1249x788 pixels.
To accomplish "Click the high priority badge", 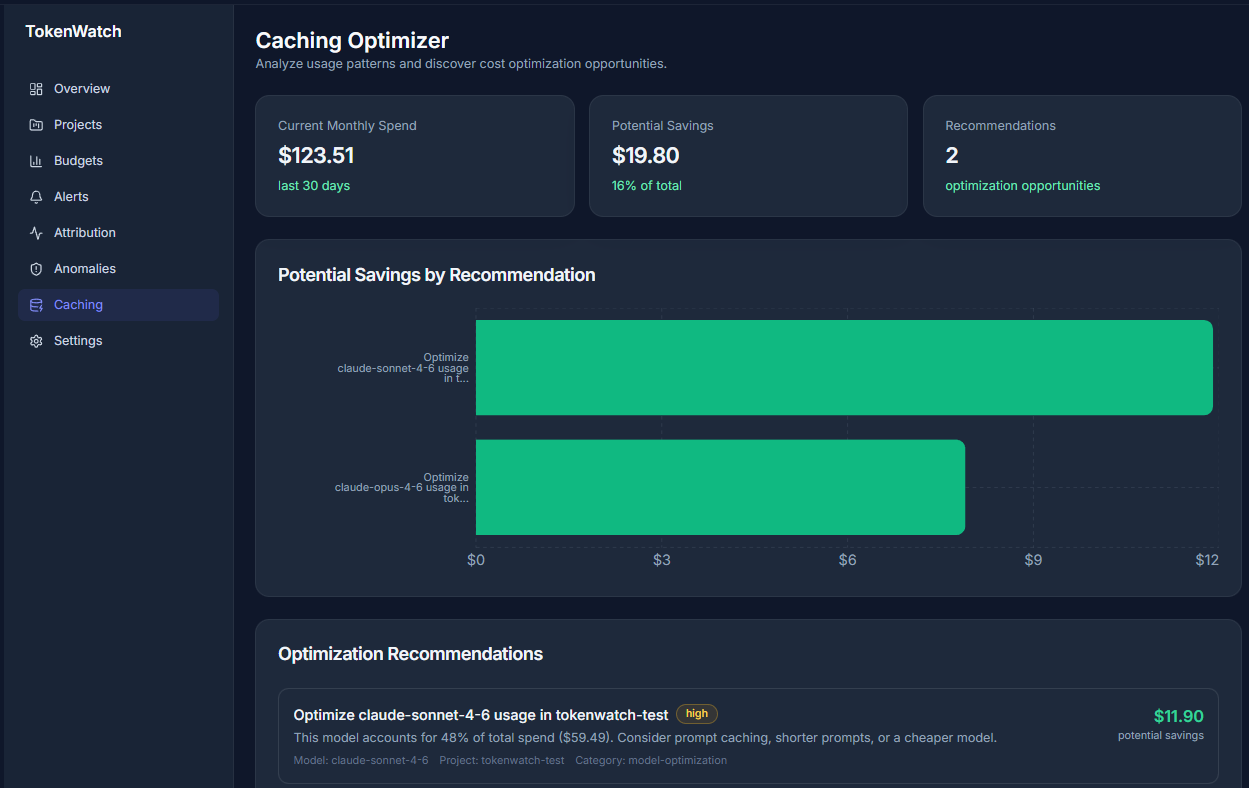I will (697, 714).
